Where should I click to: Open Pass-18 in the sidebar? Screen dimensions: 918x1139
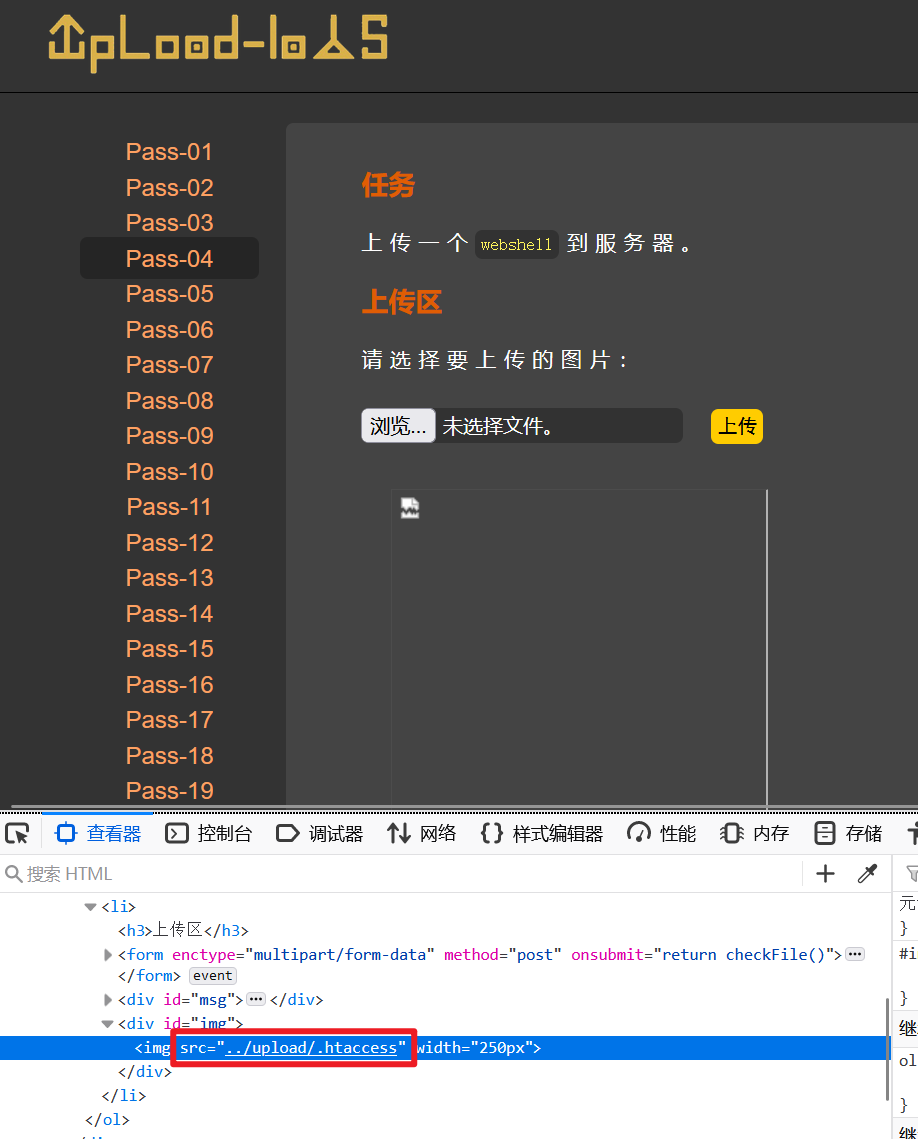(169, 755)
